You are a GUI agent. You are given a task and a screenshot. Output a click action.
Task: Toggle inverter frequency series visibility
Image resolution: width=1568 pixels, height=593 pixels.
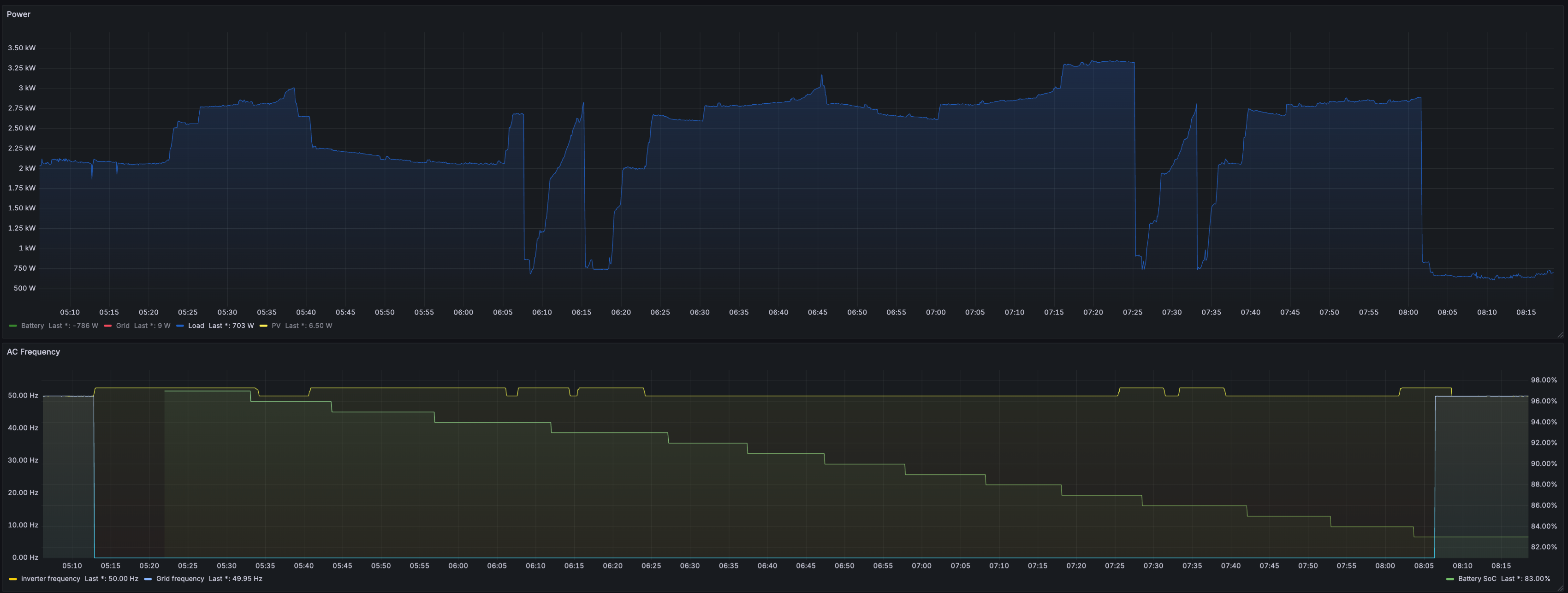coord(51,579)
